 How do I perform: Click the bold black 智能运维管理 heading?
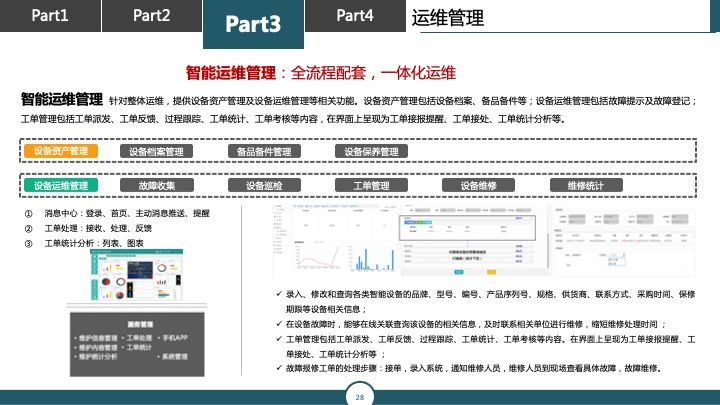pyautogui.click(x=62, y=99)
